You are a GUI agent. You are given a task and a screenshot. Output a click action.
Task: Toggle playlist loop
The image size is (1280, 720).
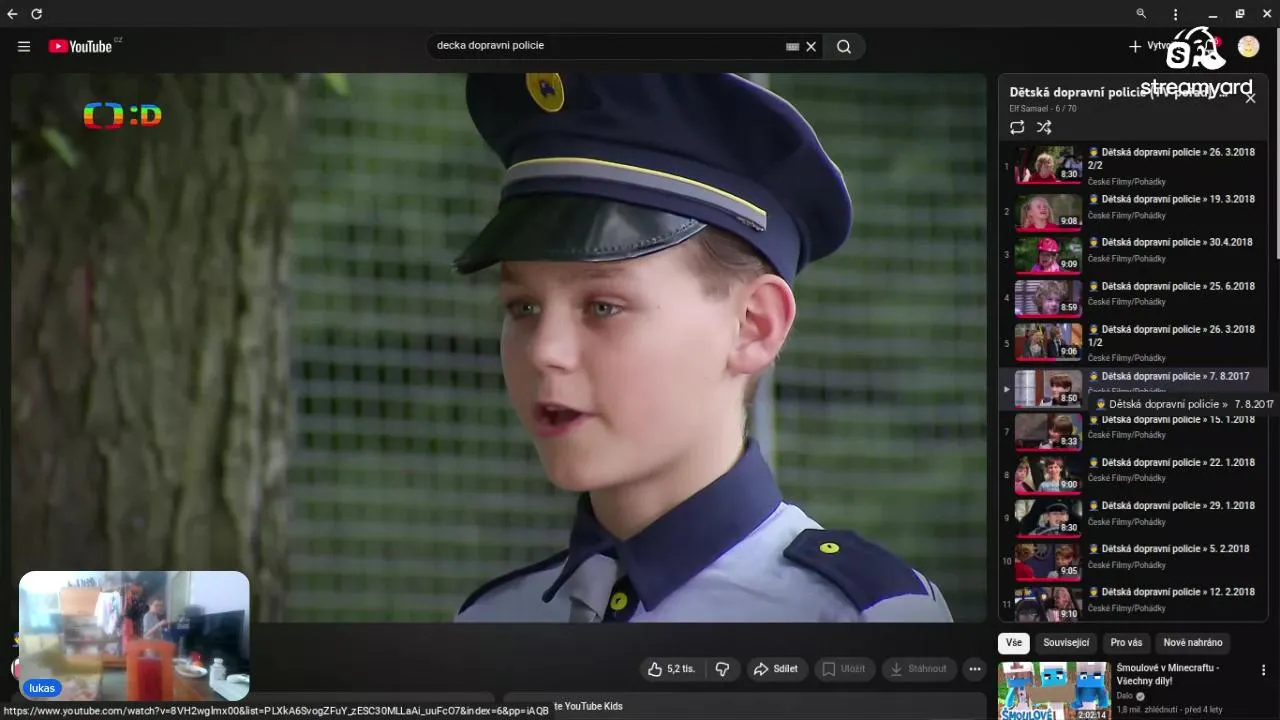pos(1017,127)
